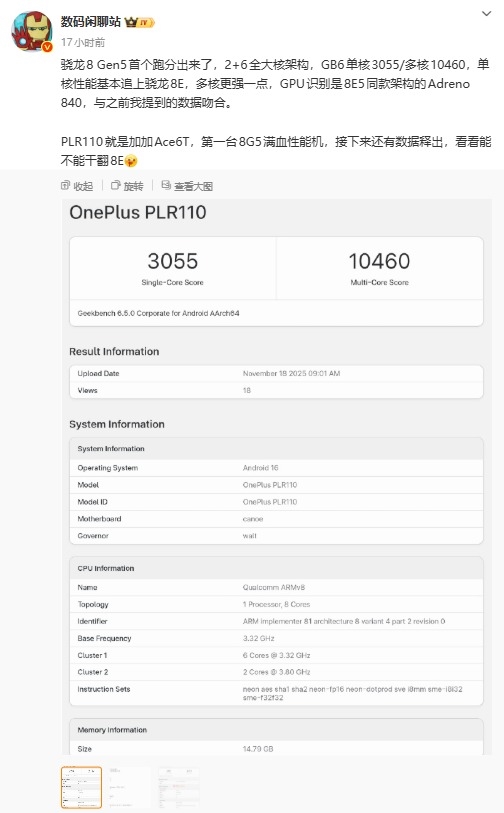Click the Governor value walt

(x=249, y=536)
